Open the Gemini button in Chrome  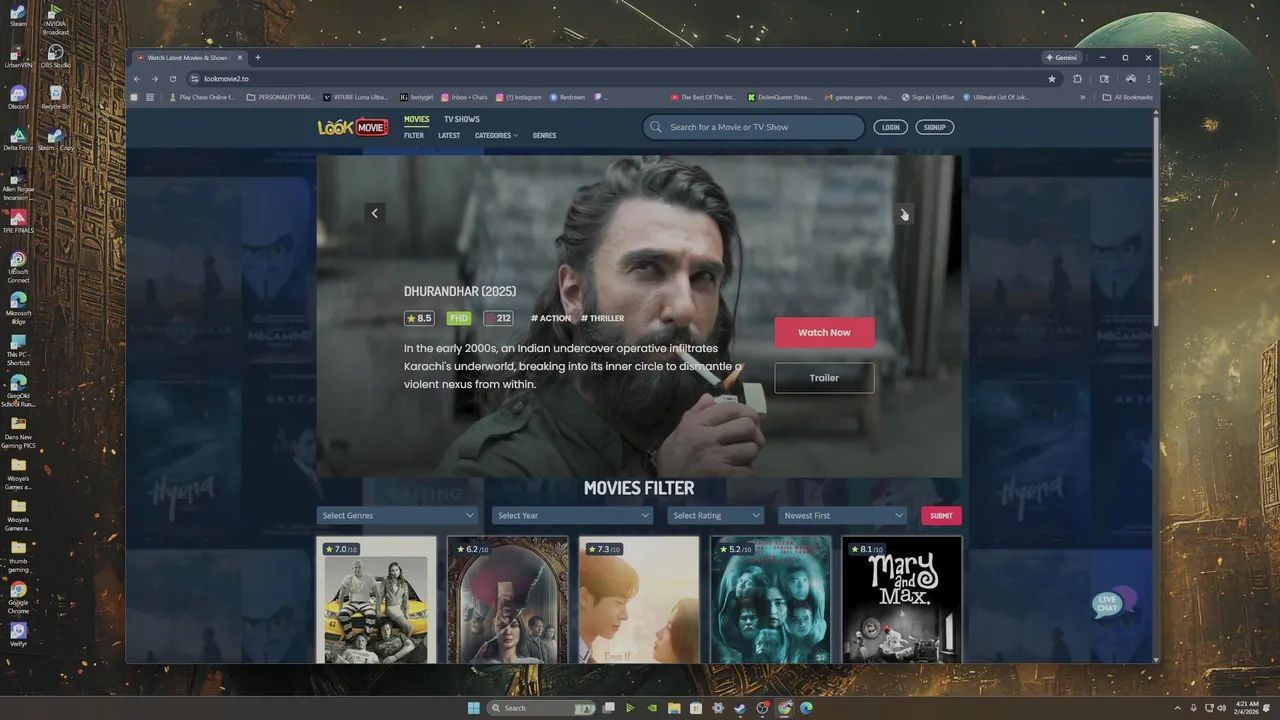1062,57
